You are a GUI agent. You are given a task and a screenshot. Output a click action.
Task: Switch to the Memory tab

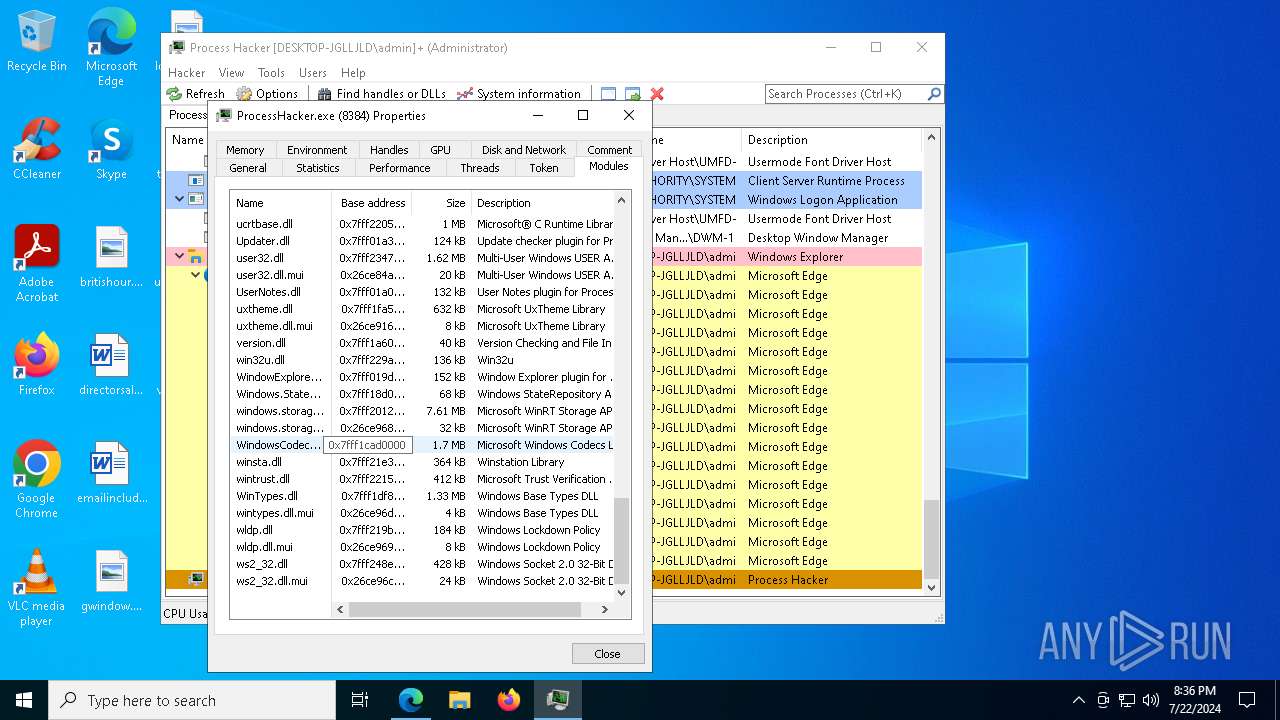pyautogui.click(x=245, y=150)
